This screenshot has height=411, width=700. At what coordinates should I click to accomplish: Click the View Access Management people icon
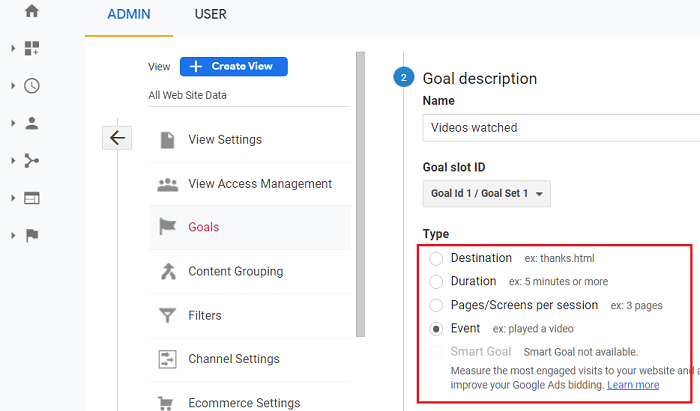[x=167, y=184]
